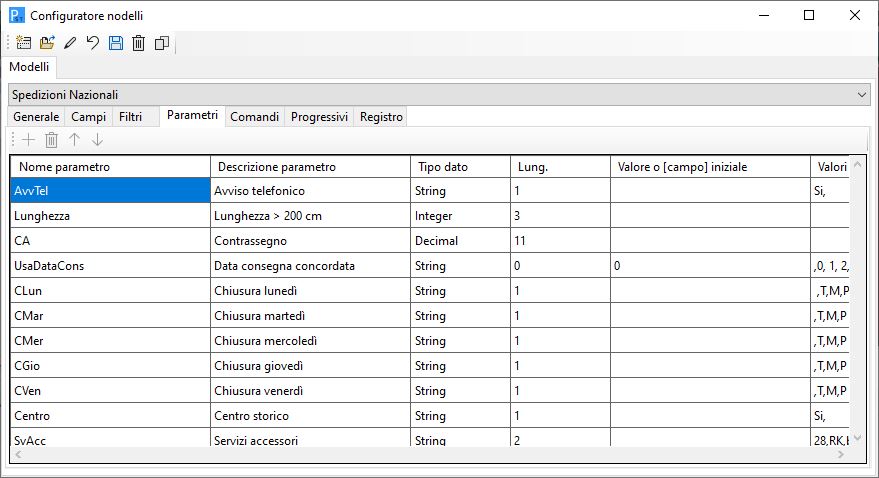Select the CA parameter name cell
The width and height of the screenshot is (879, 478).
(110, 240)
